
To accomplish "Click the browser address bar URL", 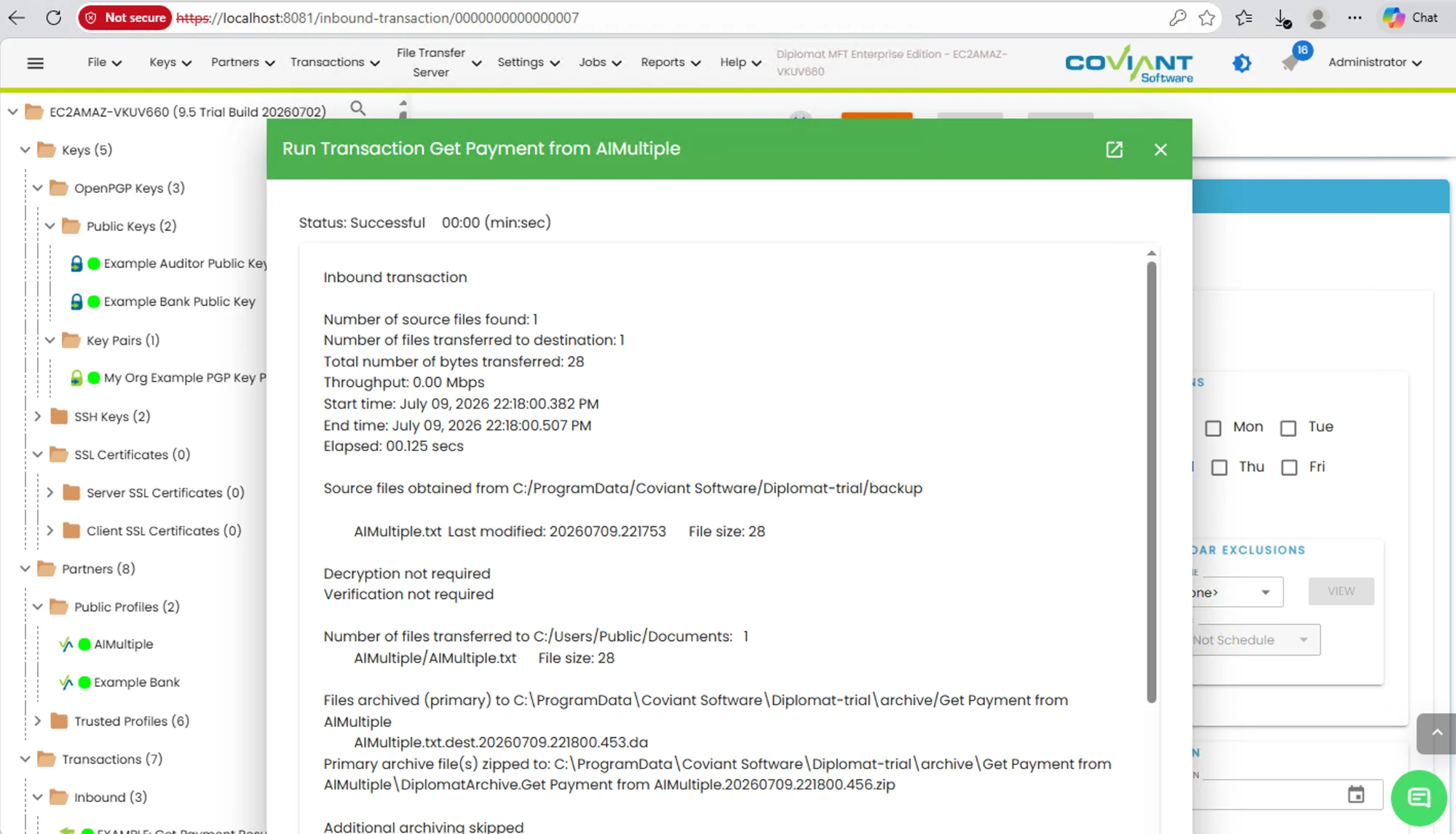I will point(377,17).
